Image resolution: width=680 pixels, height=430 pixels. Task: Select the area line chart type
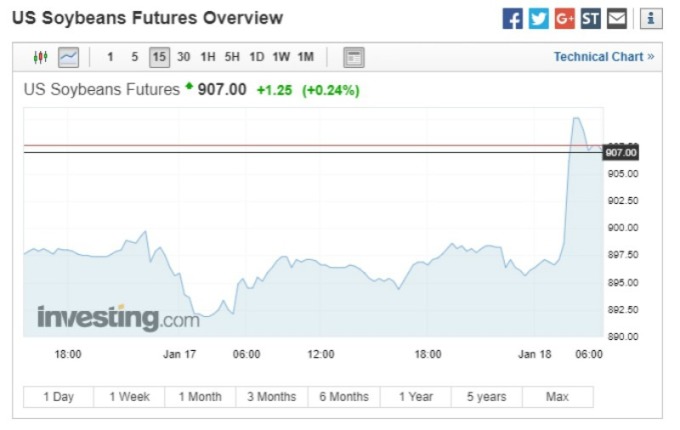click(69, 57)
